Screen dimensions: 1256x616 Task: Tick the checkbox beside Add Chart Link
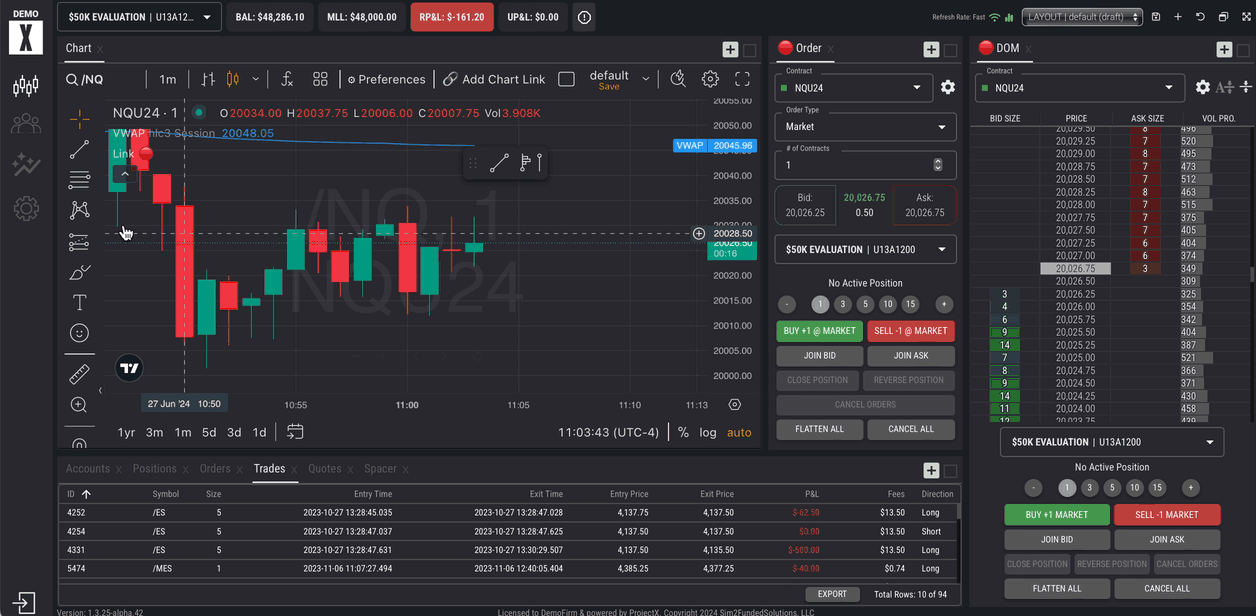(566, 79)
